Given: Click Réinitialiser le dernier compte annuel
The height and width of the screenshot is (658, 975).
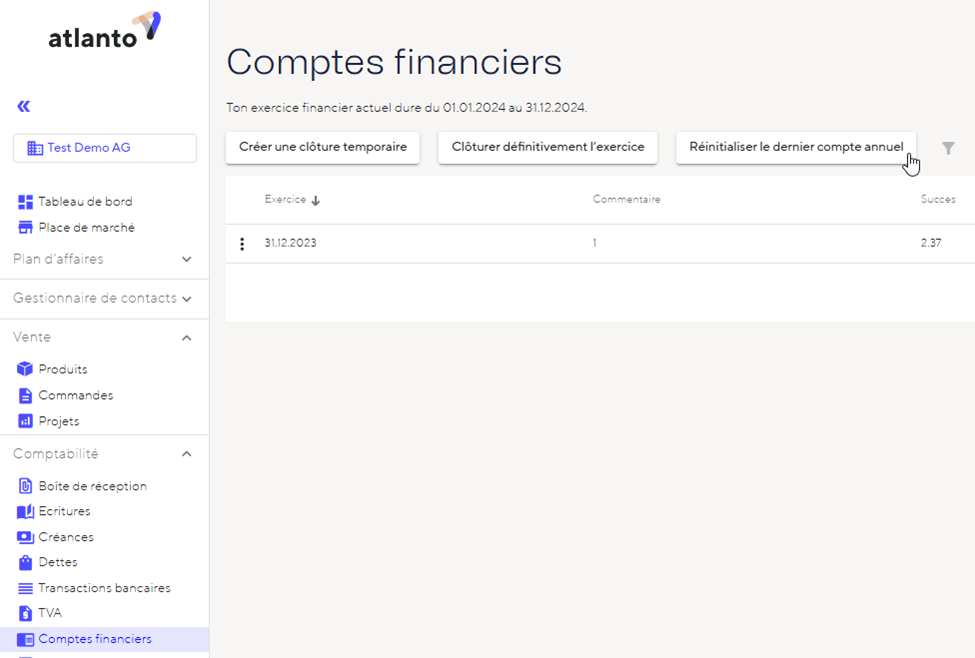Looking at the screenshot, I should [x=796, y=147].
